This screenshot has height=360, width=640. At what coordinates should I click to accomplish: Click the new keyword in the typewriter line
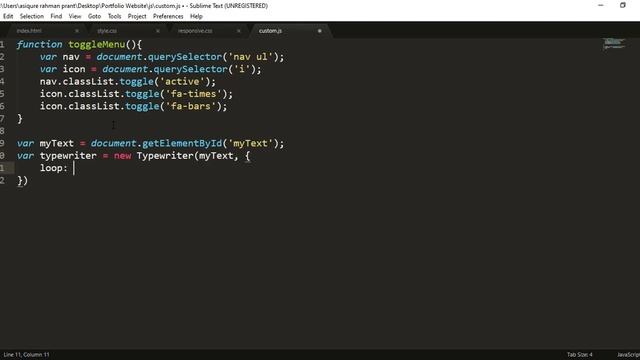[122, 156]
